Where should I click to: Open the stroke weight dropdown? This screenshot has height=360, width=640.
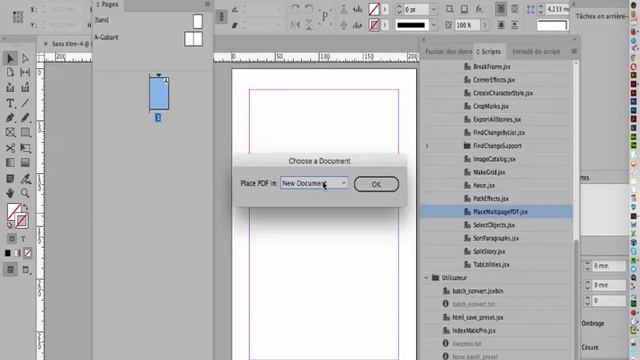433,9
